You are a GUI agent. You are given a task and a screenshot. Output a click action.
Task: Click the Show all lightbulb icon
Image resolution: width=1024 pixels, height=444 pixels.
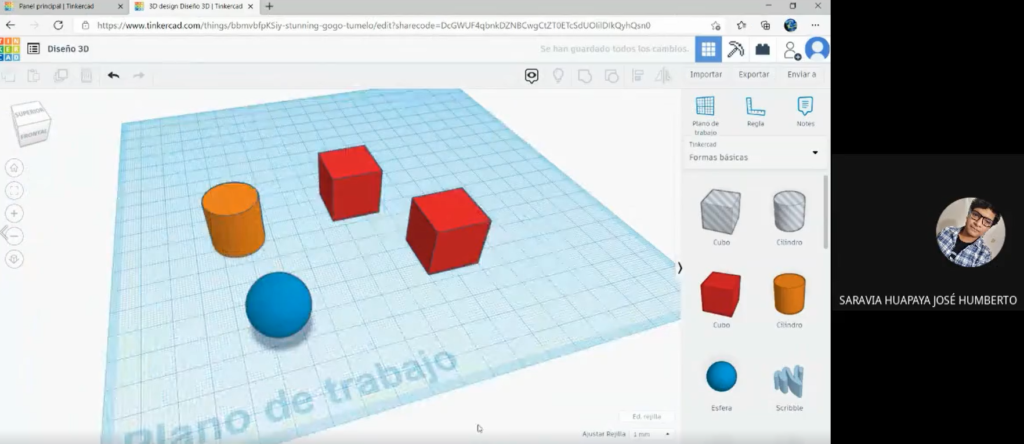point(558,76)
